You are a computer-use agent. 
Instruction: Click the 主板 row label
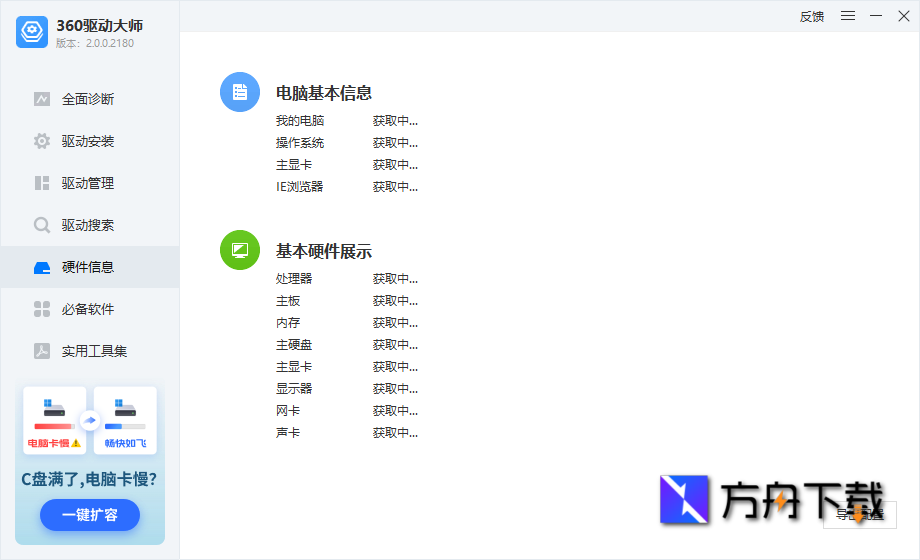point(288,301)
